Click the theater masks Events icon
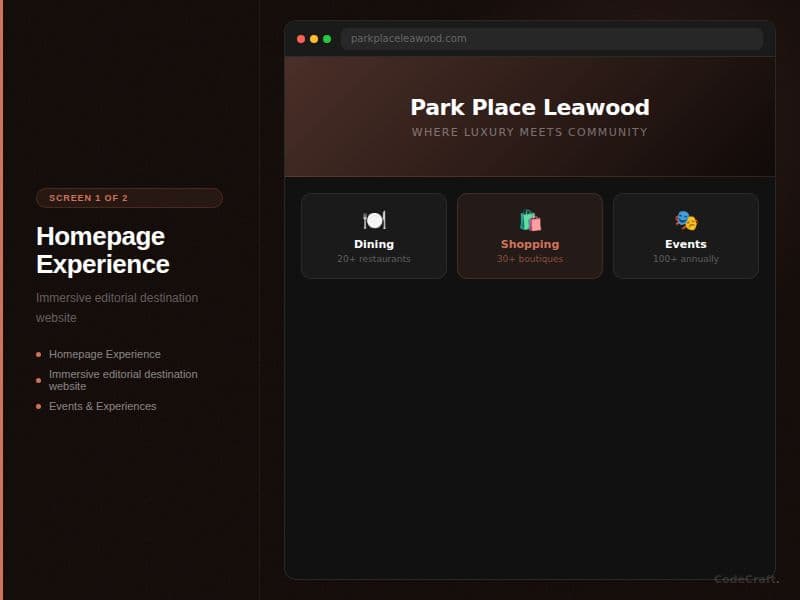The image size is (800, 600). coord(686,220)
